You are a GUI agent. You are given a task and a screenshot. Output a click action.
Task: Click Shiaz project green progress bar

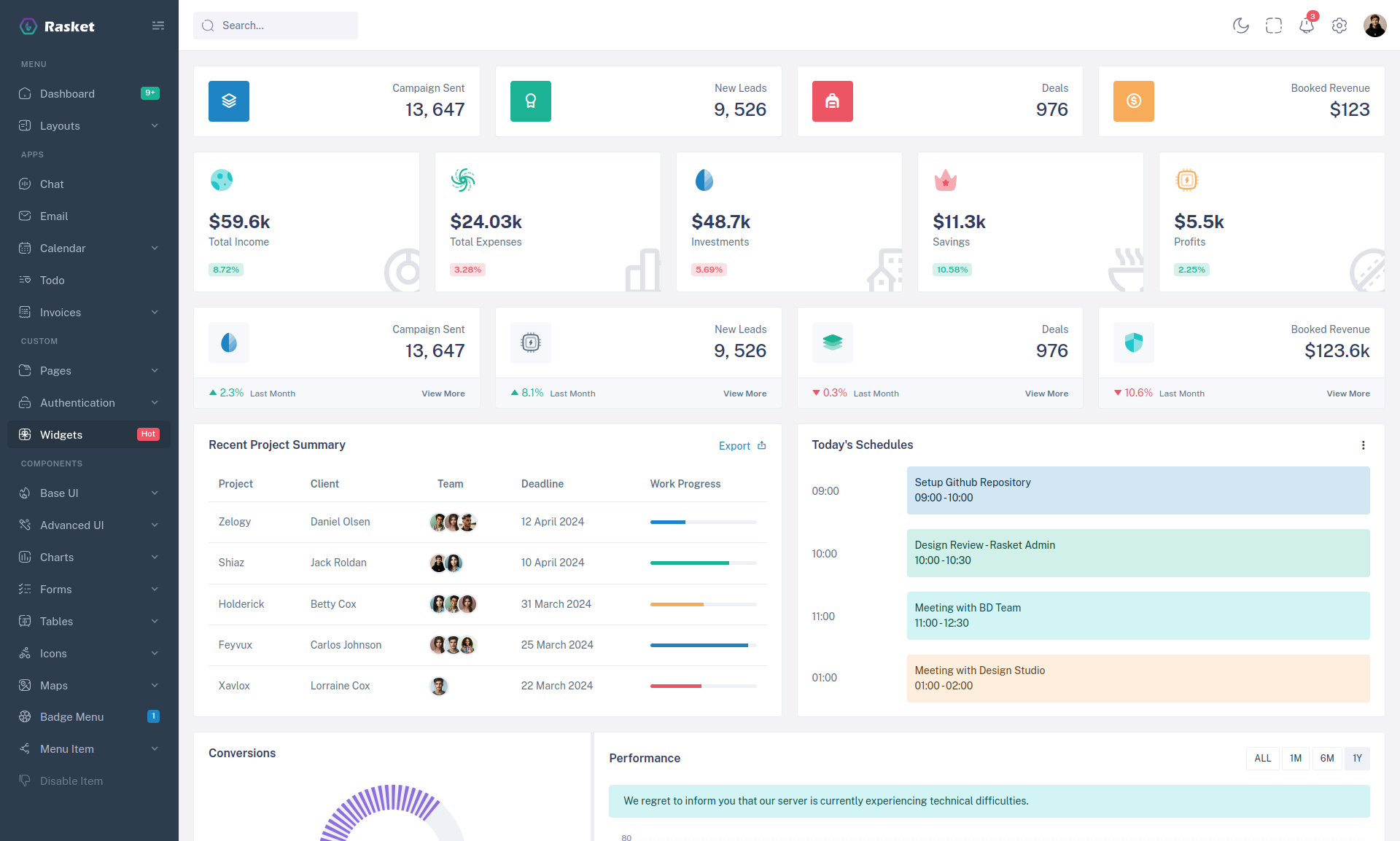tap(704, 563)
